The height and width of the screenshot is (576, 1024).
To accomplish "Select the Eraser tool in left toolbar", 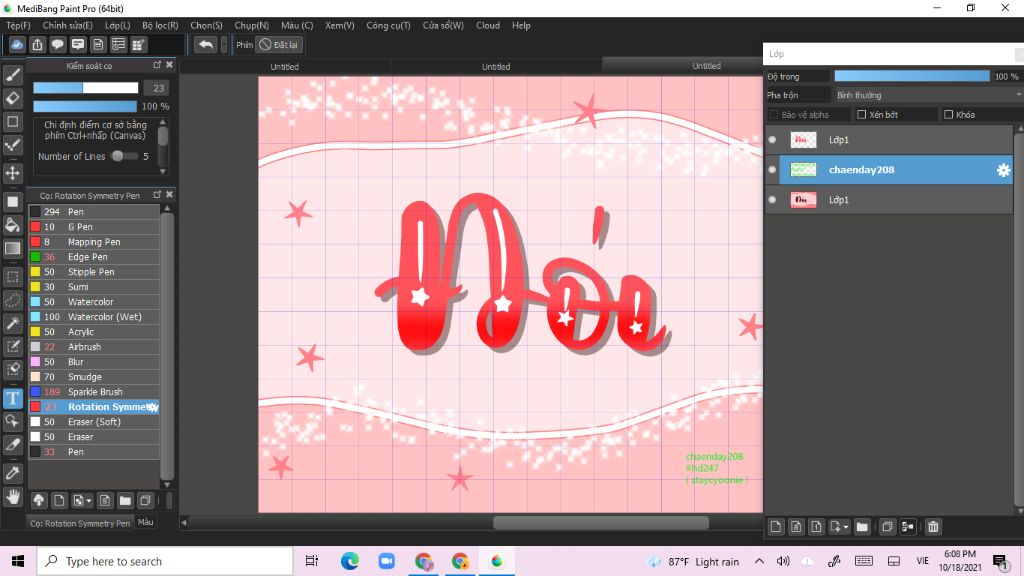I will [12, 98].
